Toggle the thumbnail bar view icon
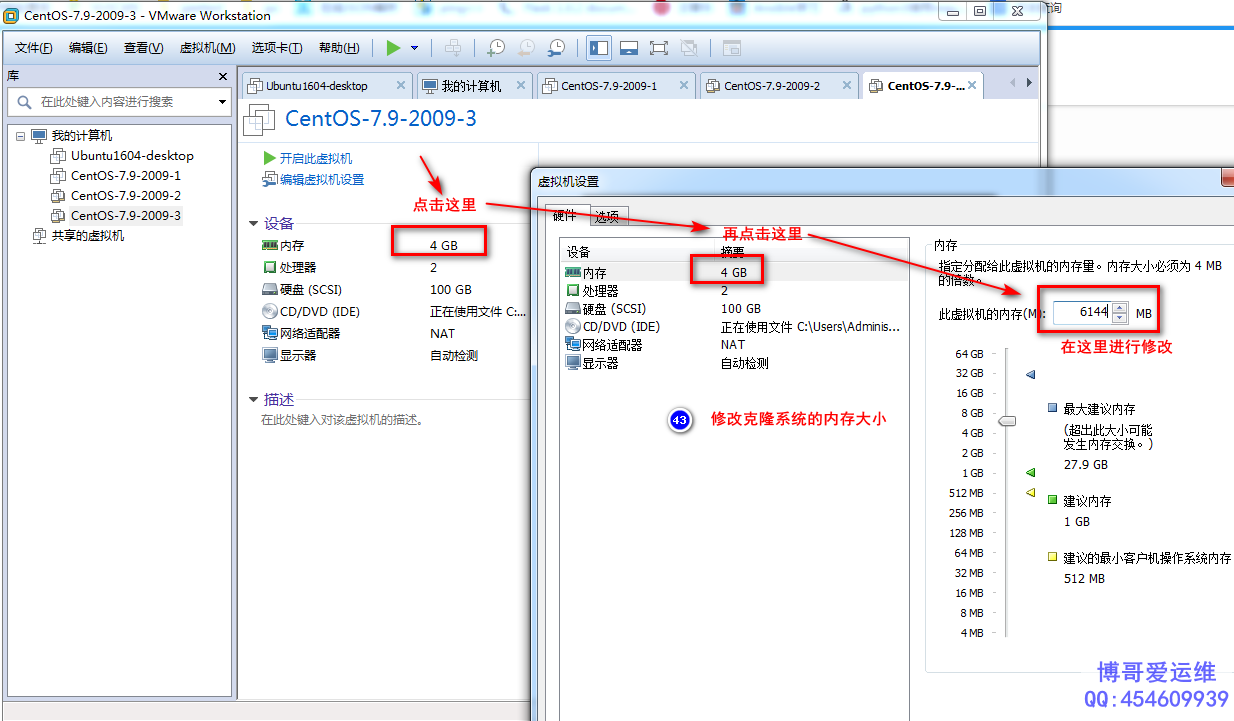This screenshot has width=1234, height=721. [x=628, y=48]
